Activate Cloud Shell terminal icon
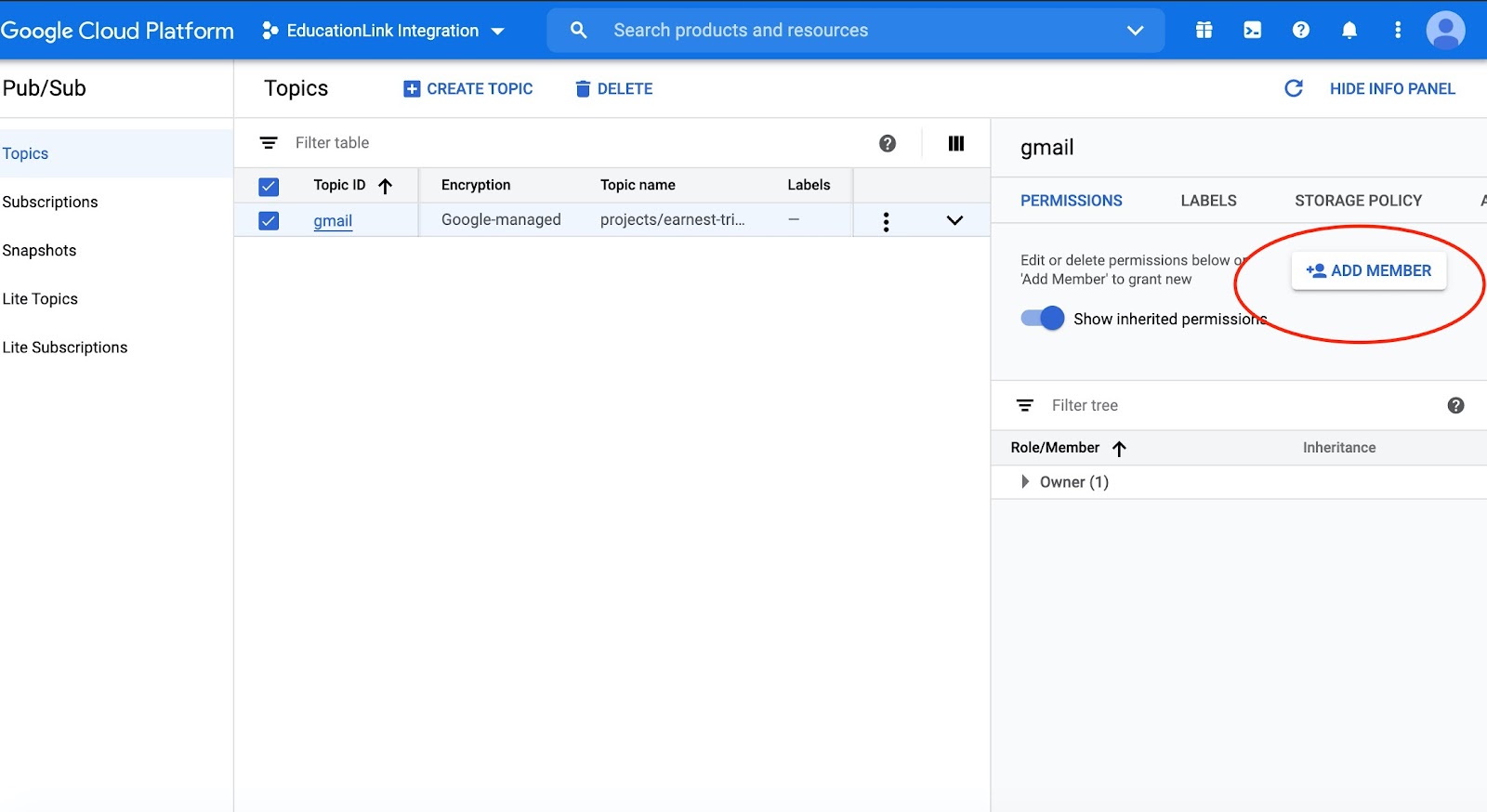This screenshot has height=812, width=1487. (x=1252, y=30)
